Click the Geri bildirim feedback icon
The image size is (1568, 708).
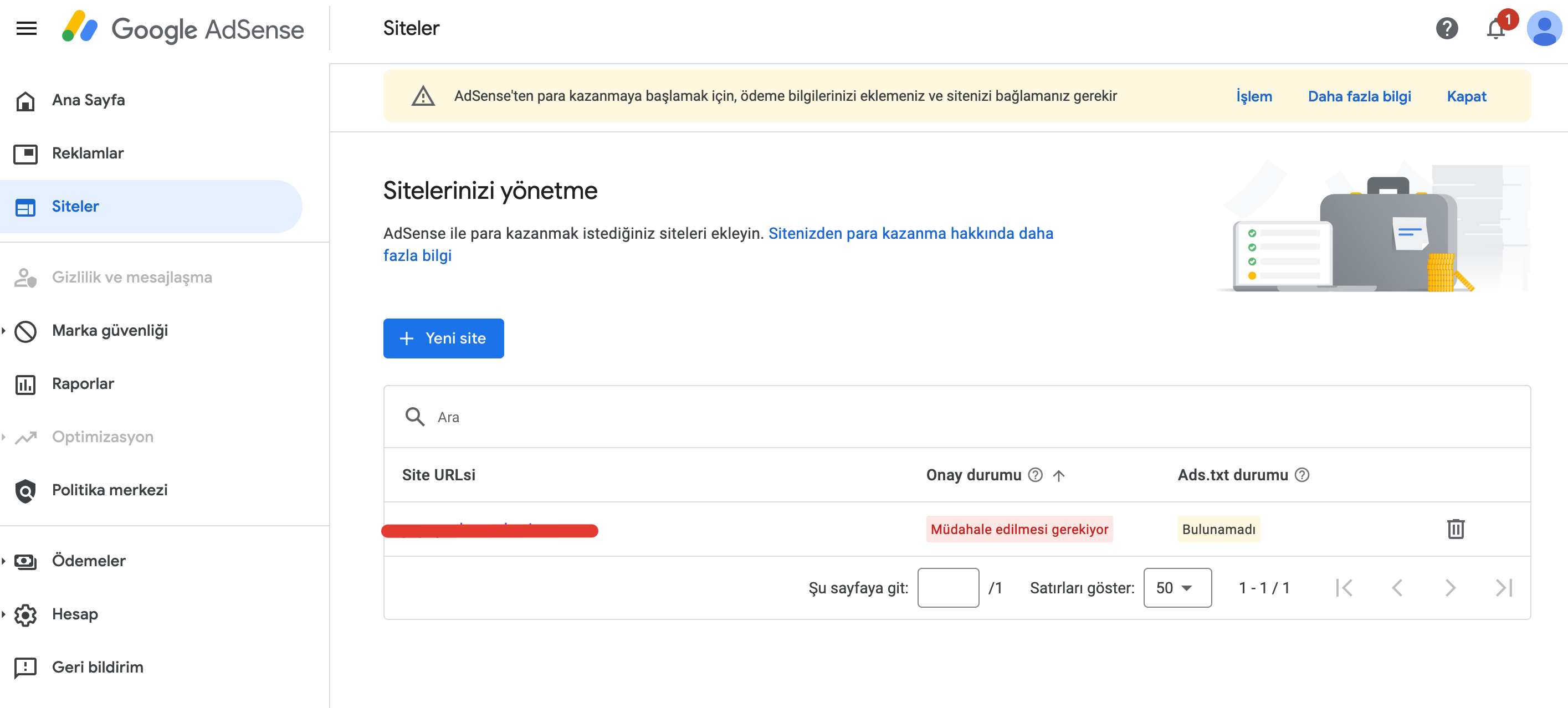[25, 668]
